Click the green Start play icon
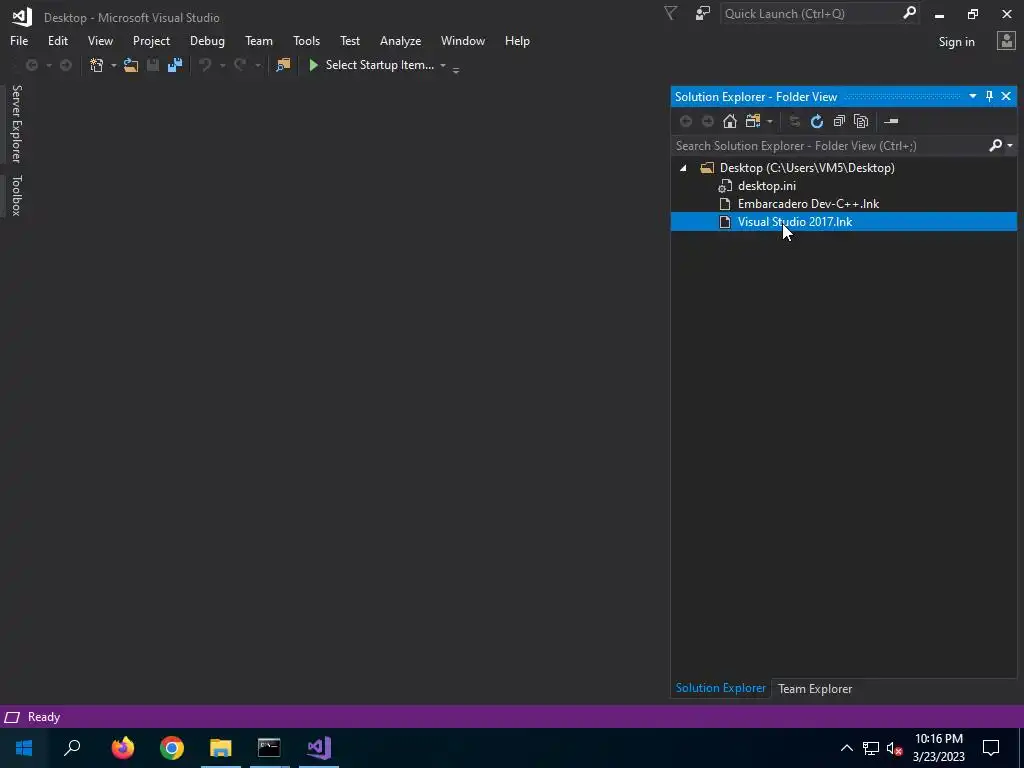 coord(313,65)
